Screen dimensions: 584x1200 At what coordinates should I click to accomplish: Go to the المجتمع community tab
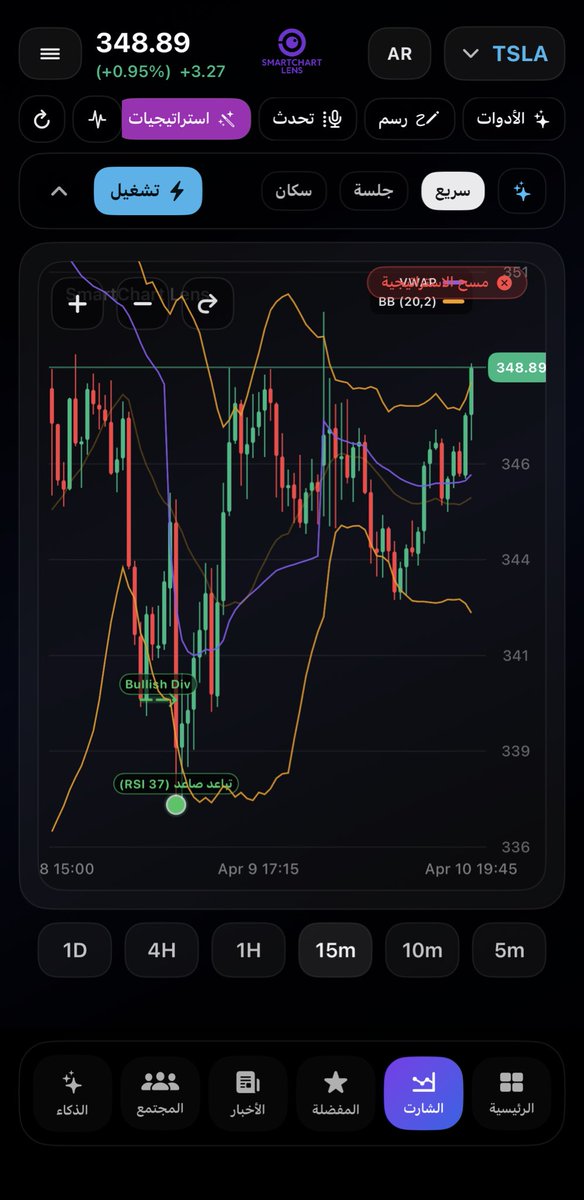(160, 1094)
